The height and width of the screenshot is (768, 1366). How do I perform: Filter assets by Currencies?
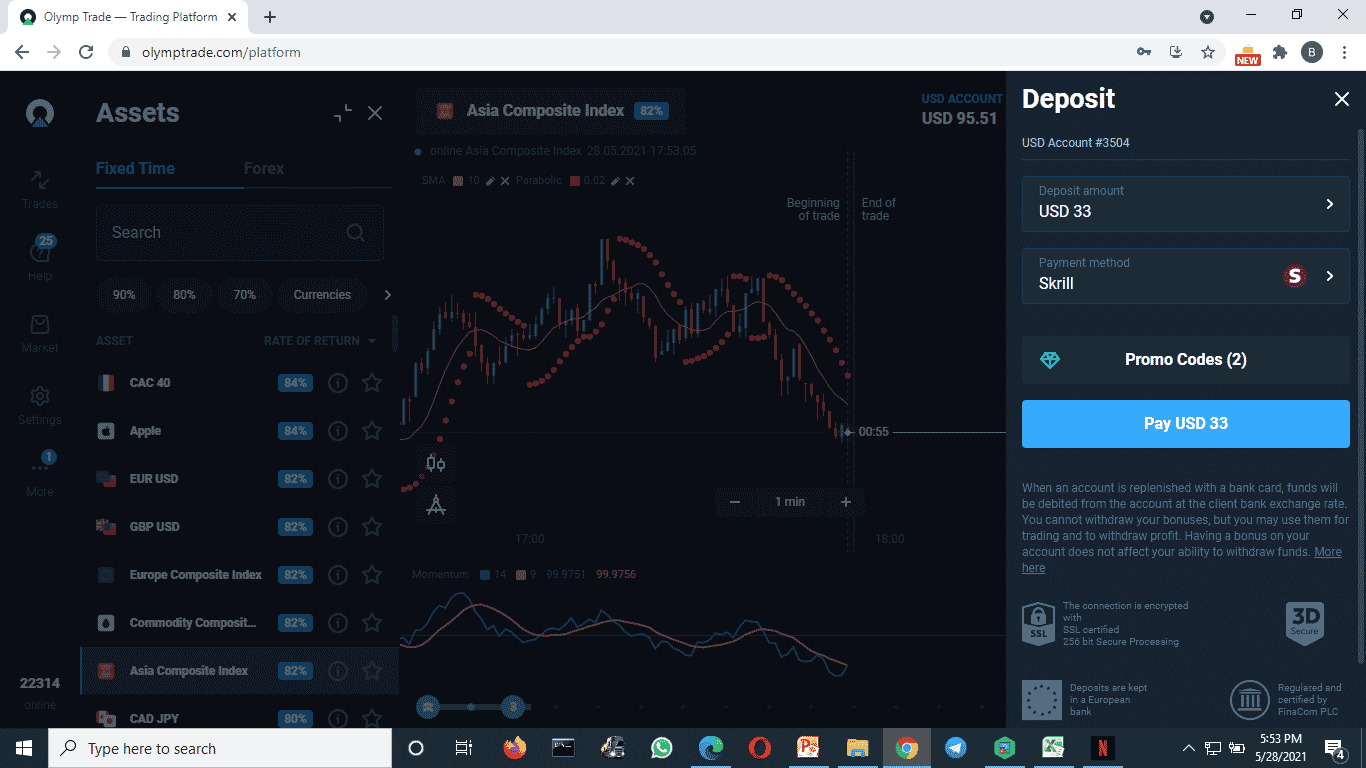point(322,295)
